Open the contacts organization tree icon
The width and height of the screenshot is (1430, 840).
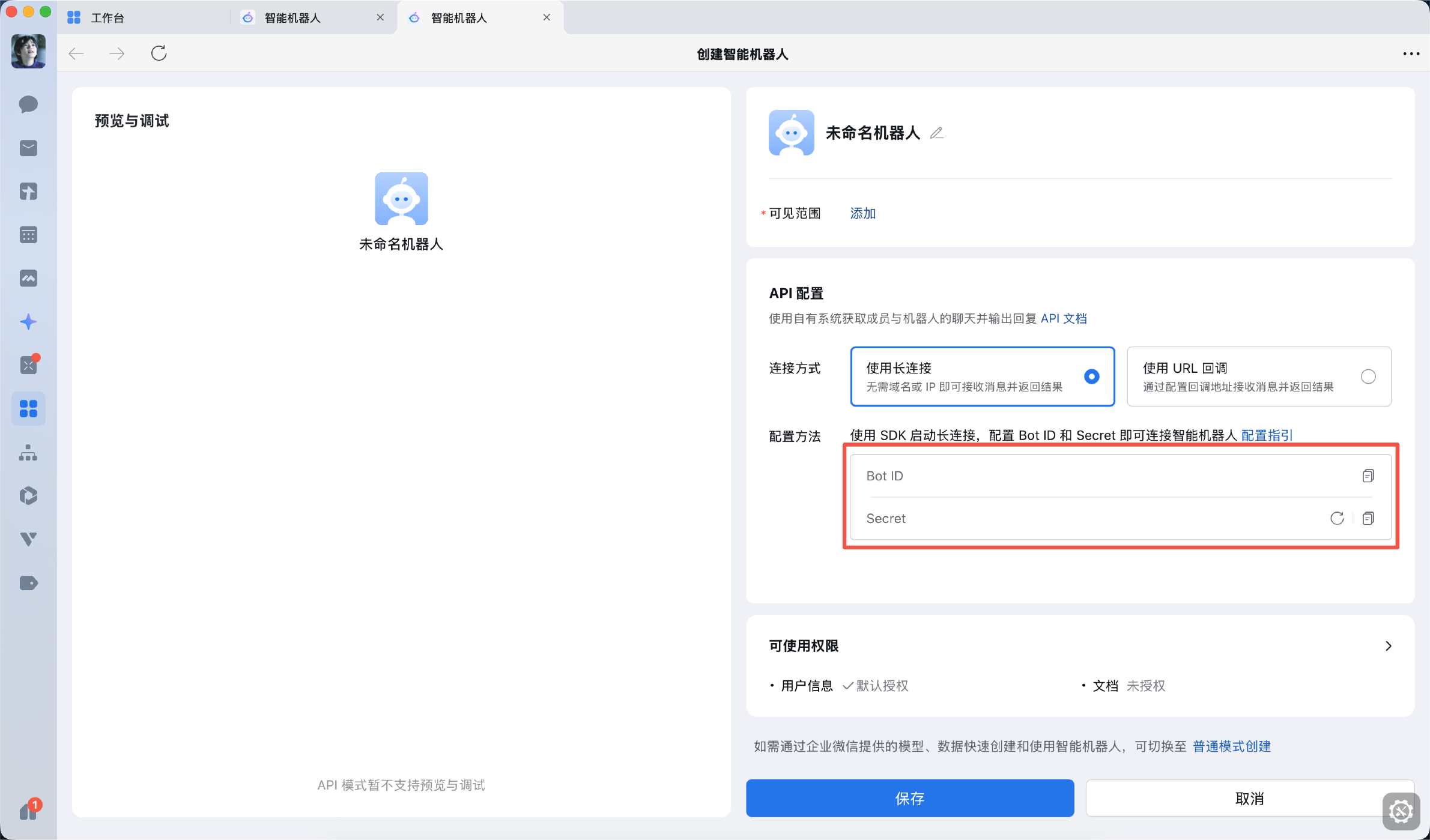click(28, 453)
